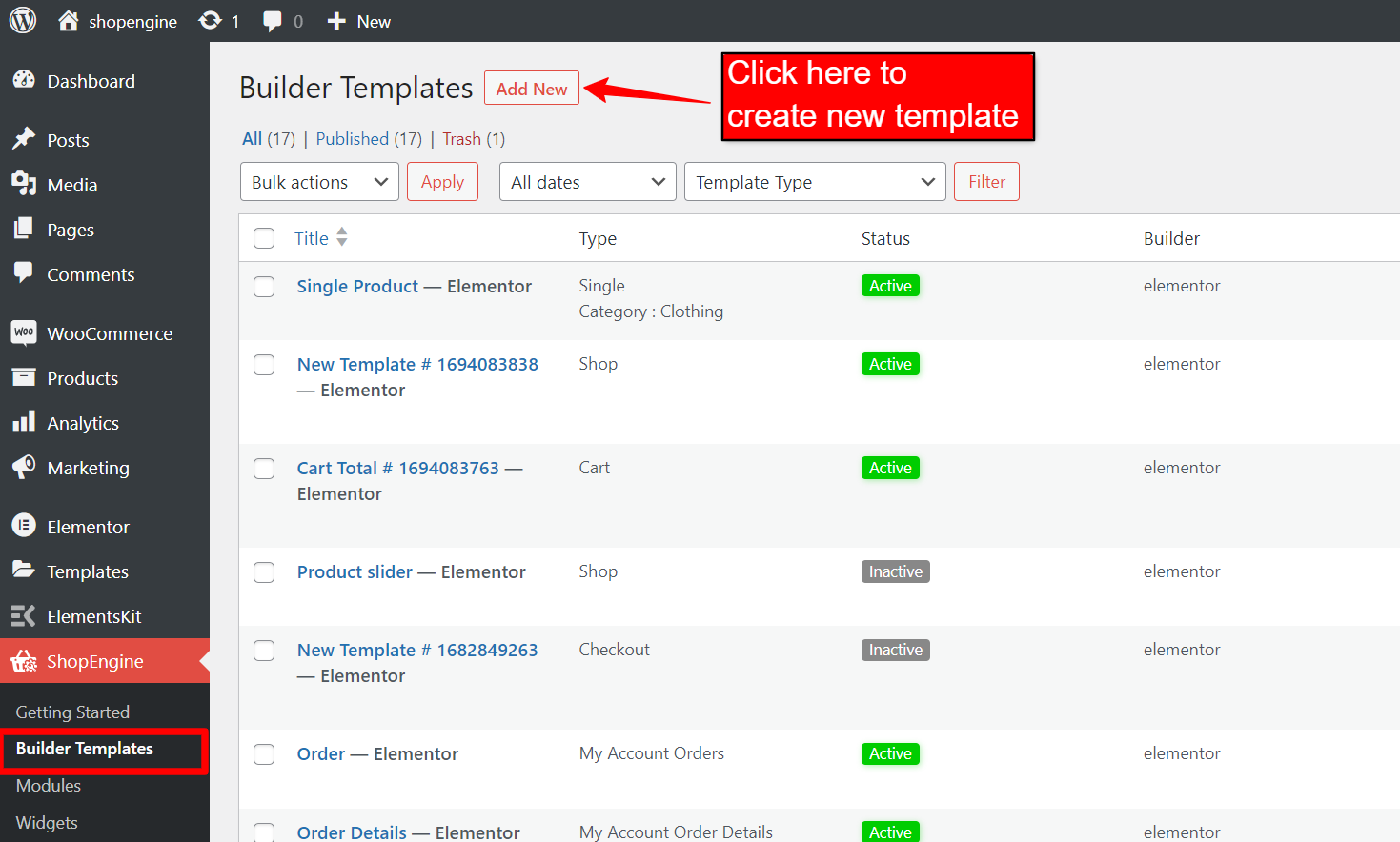Open New Template # 1694083838 link
This screenshot has height=842, width=1400.
(x=417, y=365)
